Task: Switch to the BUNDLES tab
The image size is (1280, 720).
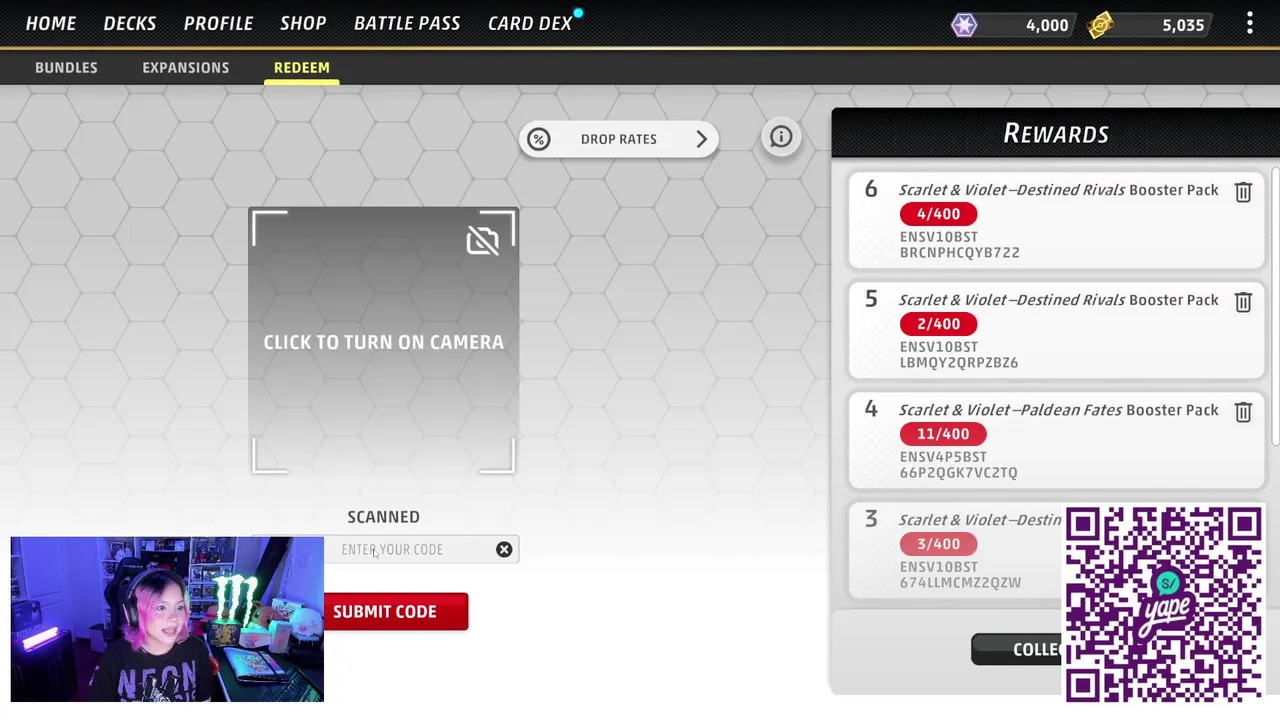Action: (66, 67)
